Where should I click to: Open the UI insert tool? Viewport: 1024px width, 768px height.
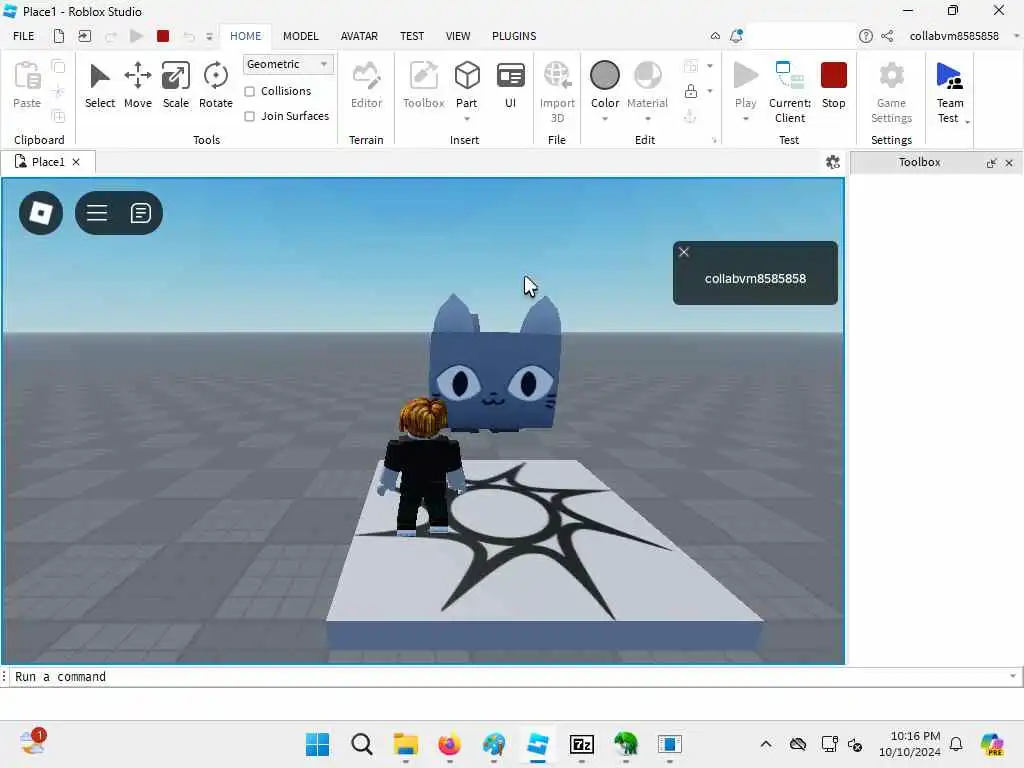[x=511, y=85]
